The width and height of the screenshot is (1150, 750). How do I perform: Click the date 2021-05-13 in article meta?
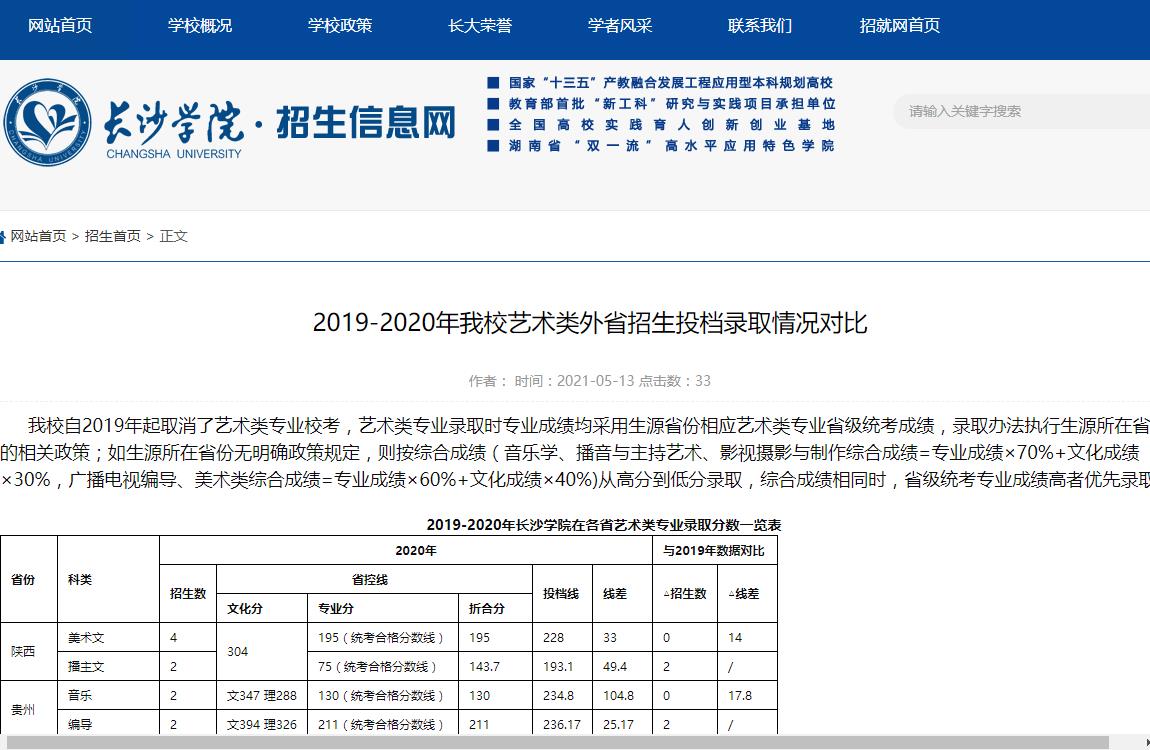pos(595,380)
